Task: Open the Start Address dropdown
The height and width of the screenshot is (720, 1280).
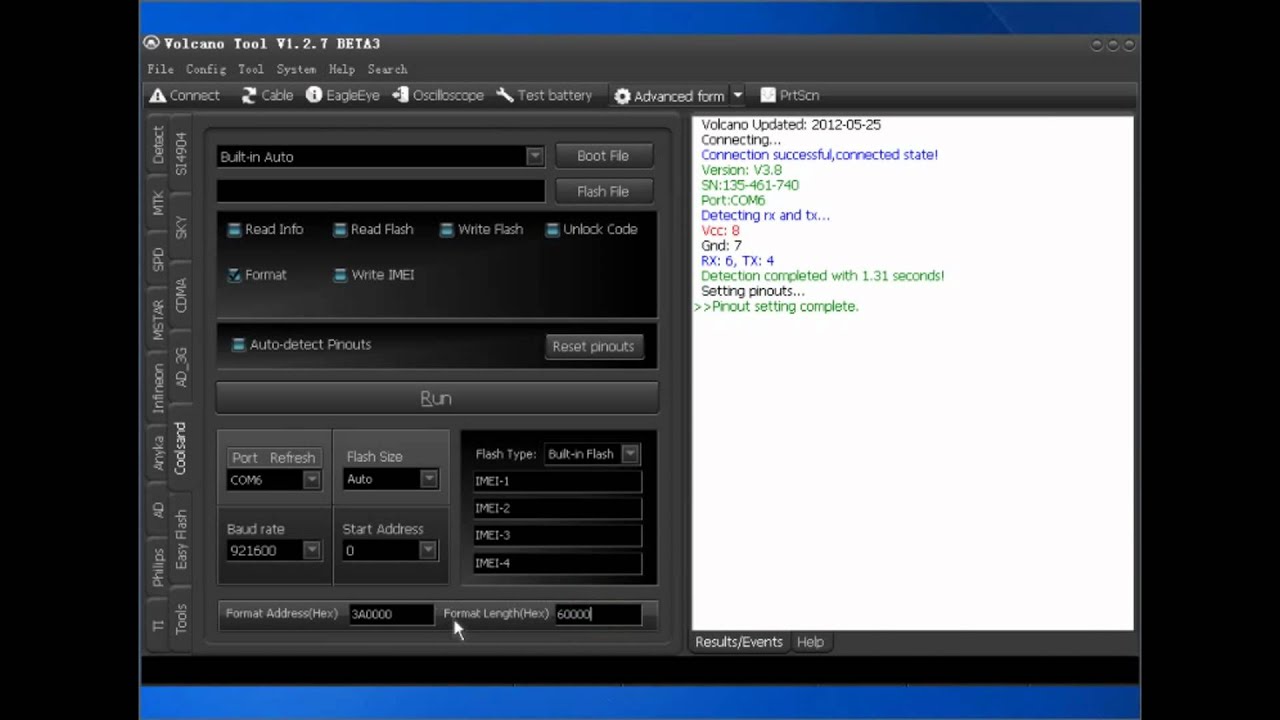Action: 428,551
